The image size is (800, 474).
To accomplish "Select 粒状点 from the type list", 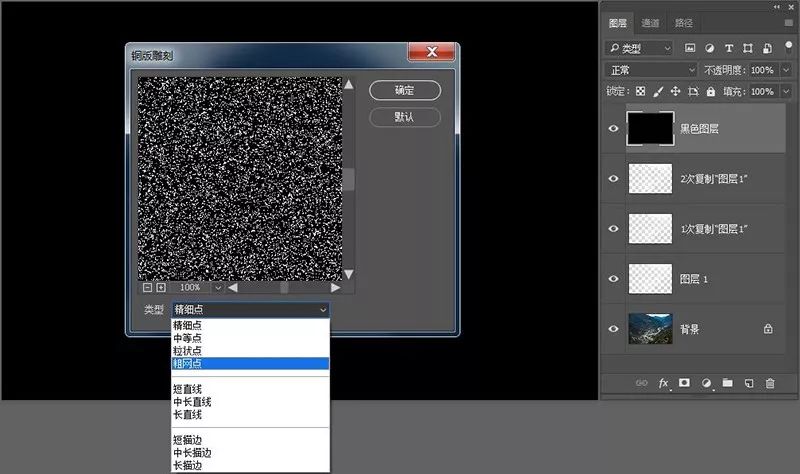I will click(251, 351).
